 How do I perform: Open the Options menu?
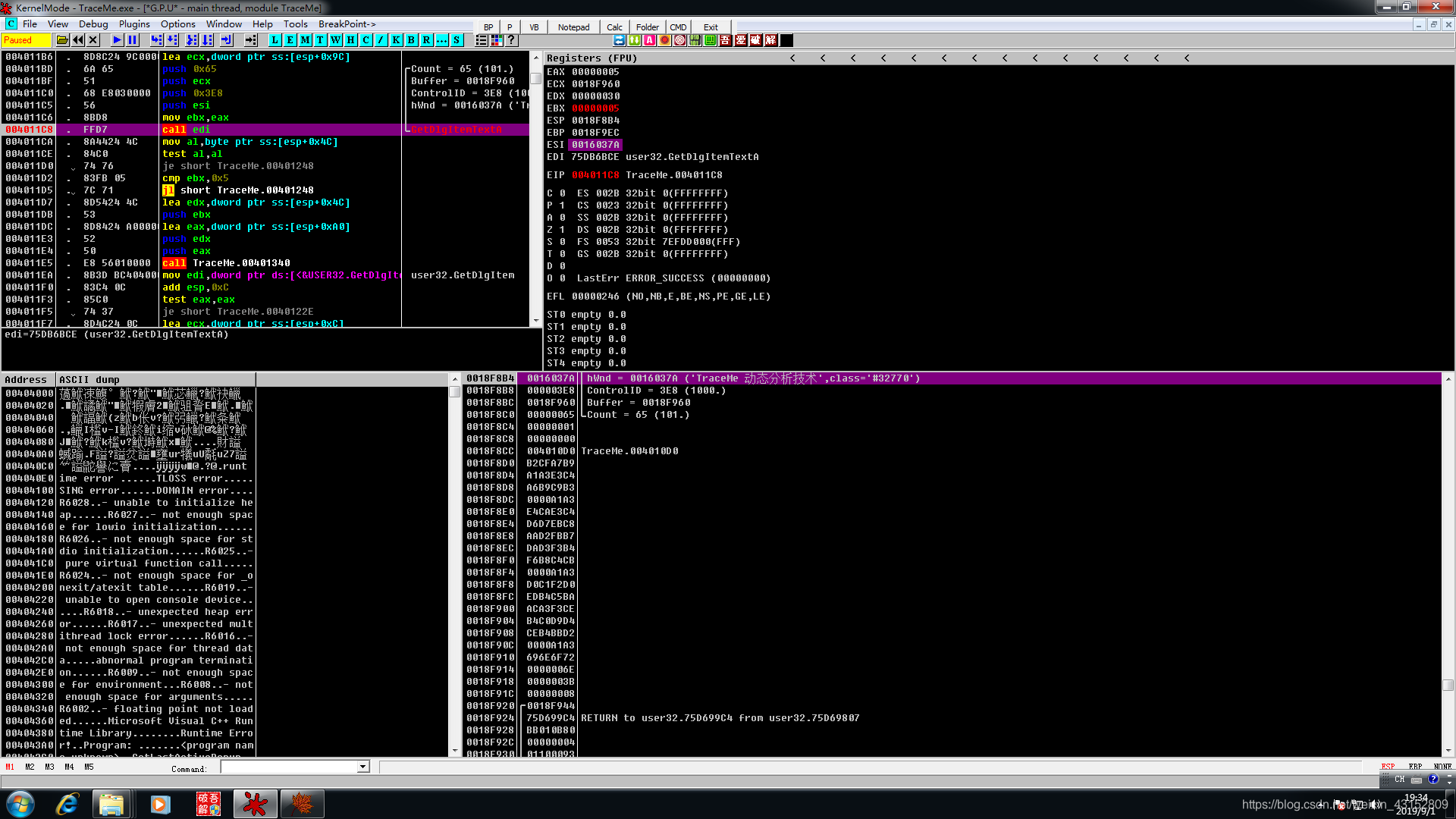point(178,24)
